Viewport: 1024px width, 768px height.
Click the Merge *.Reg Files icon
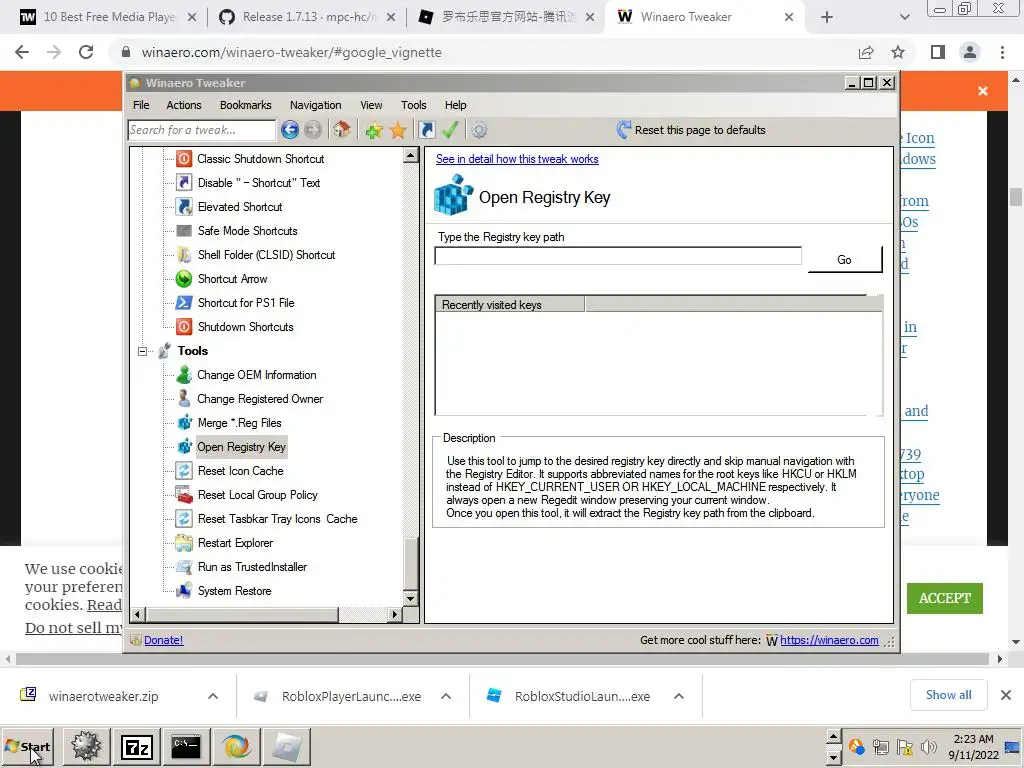pyautogui.click(x=184, y=423)
